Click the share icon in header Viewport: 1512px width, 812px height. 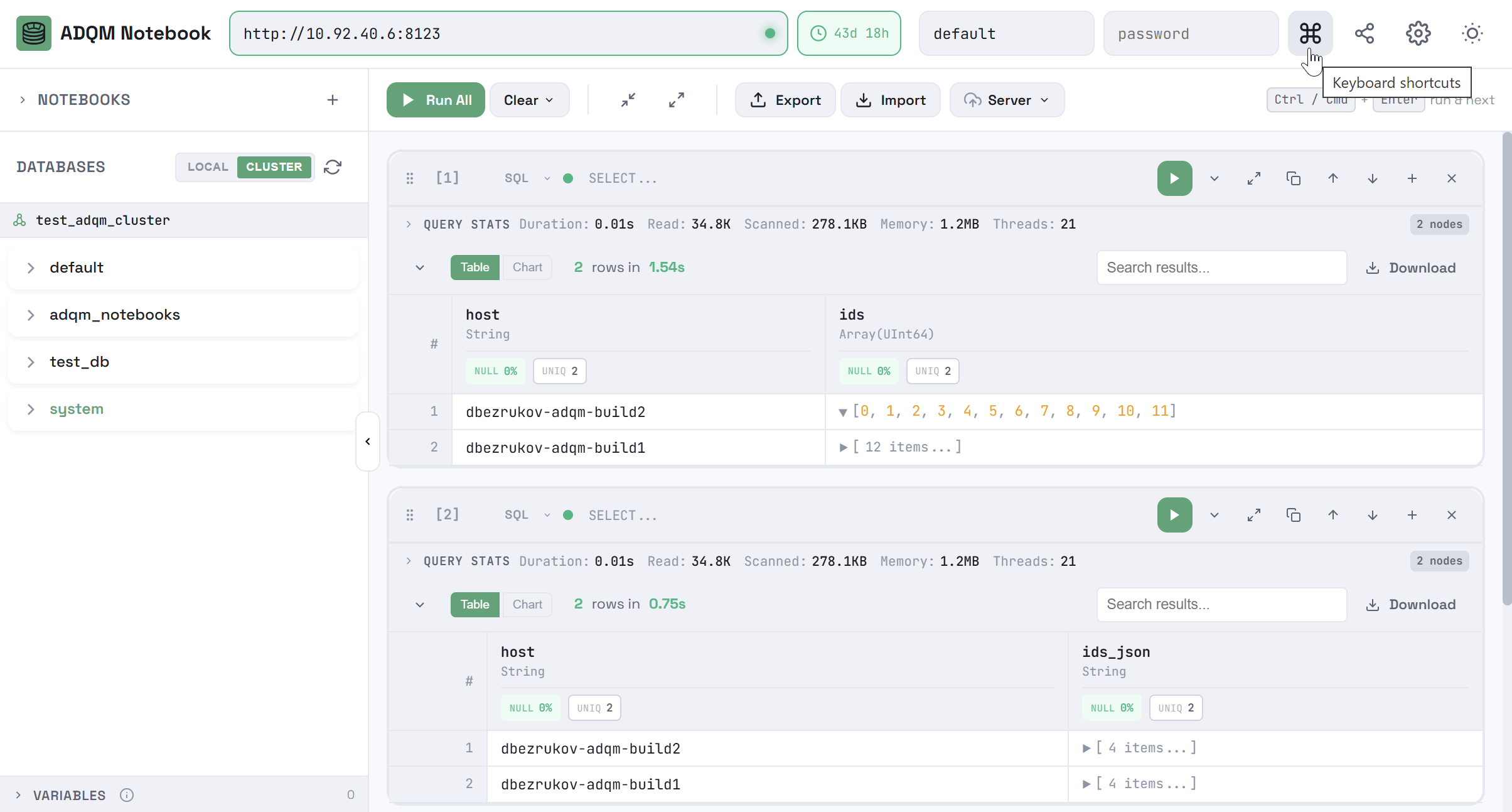(1364, 33)
